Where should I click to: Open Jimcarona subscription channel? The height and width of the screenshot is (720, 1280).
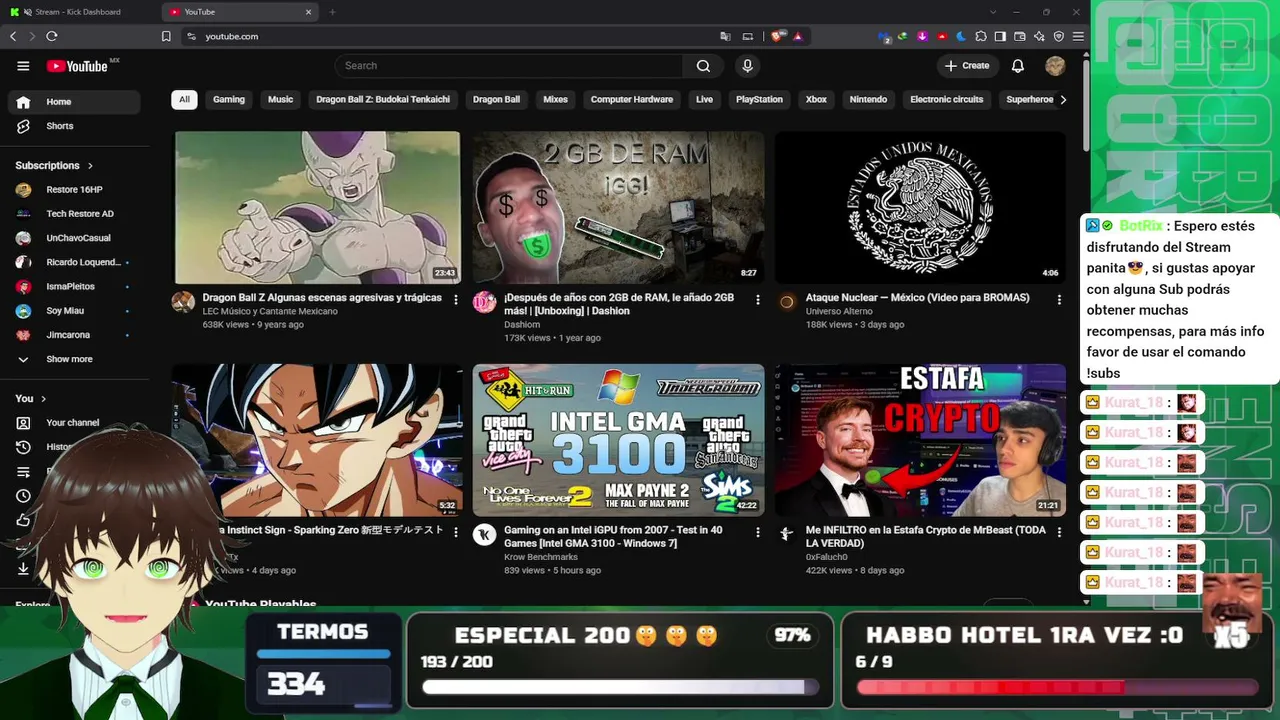74,335
